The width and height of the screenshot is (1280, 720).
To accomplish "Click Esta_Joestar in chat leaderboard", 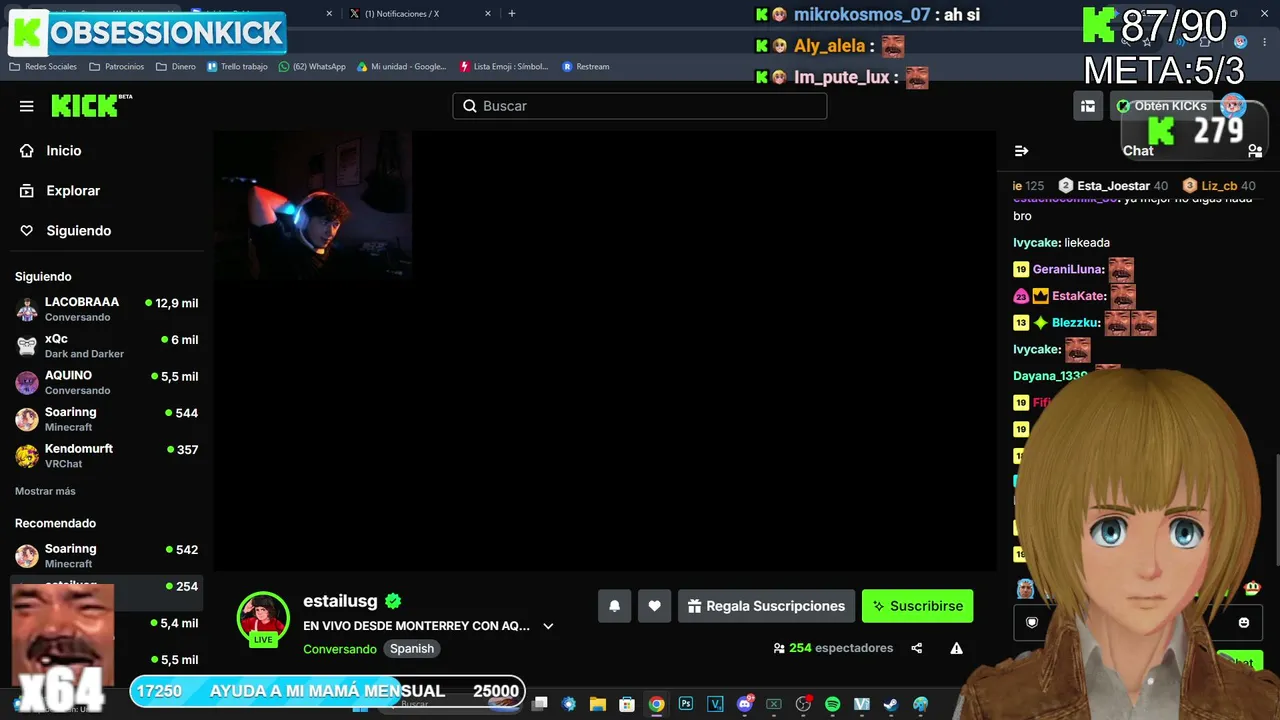I will tap(1113, 186).
